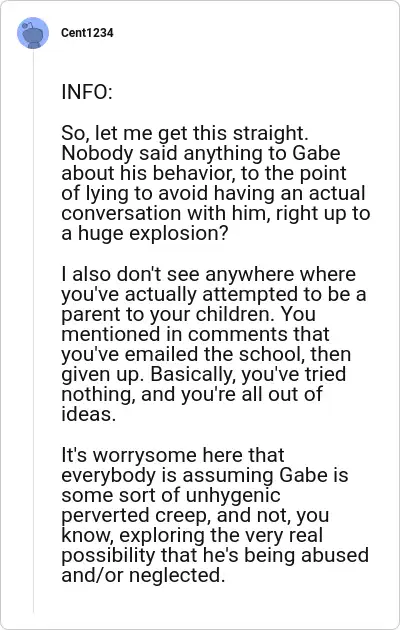Click the line 'parent to your children. You'

click(188, 314)
